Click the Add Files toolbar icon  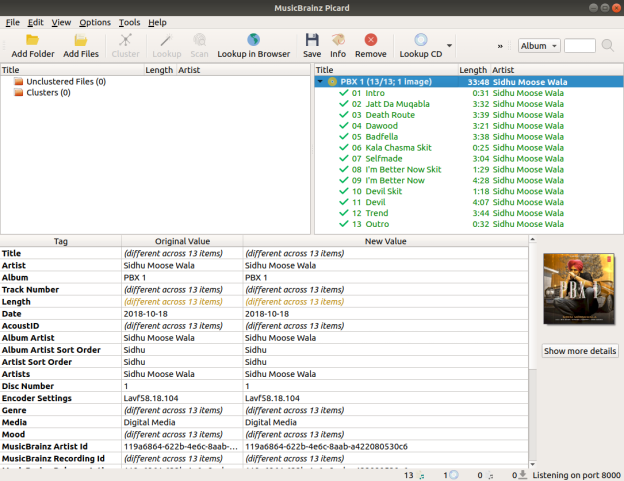point(81,40)
